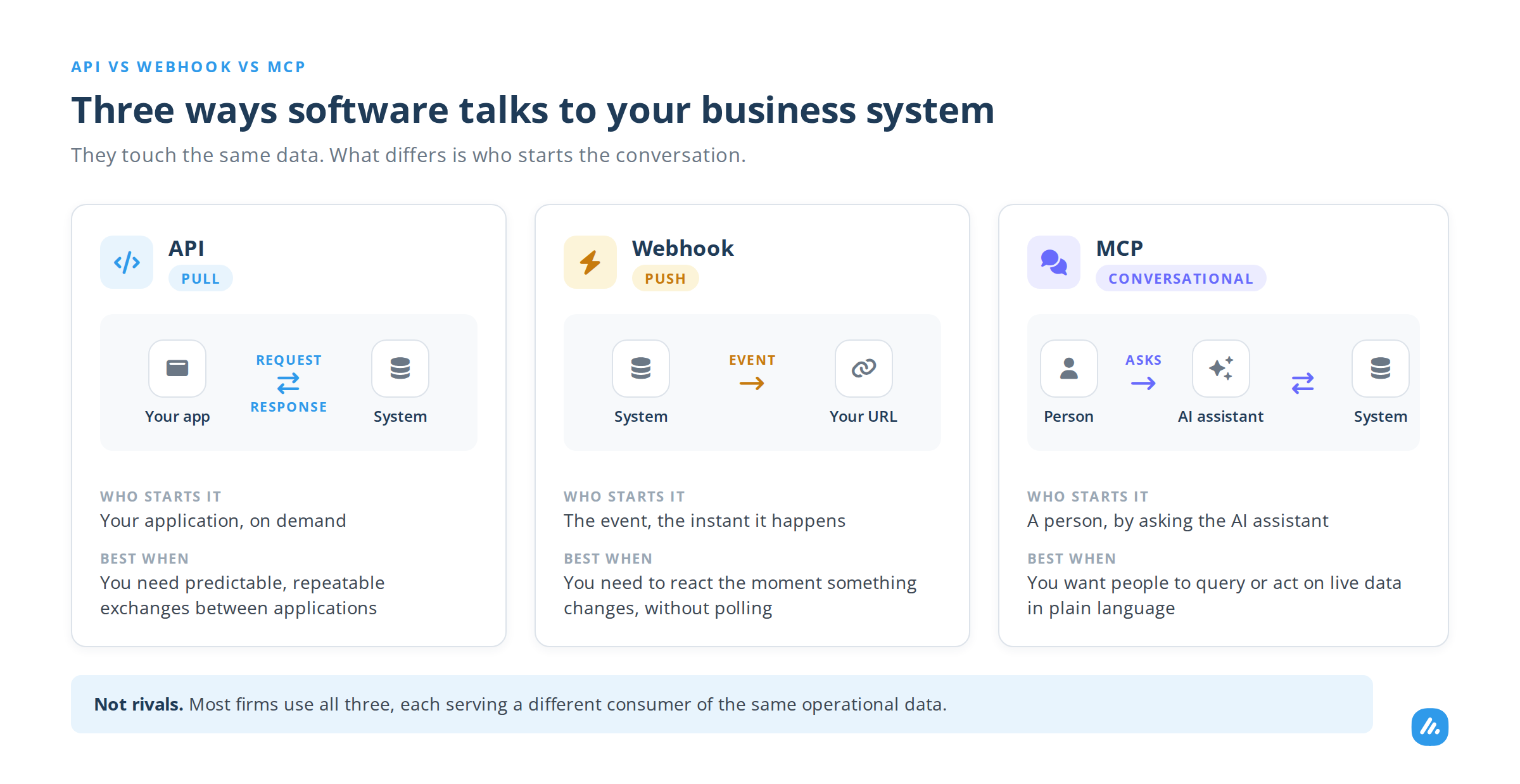The height and width of the screenshot is (784, 1520).
Task: Click 'Your application, on demand' text
Action: pyautogui.click(x=223, y=521)
